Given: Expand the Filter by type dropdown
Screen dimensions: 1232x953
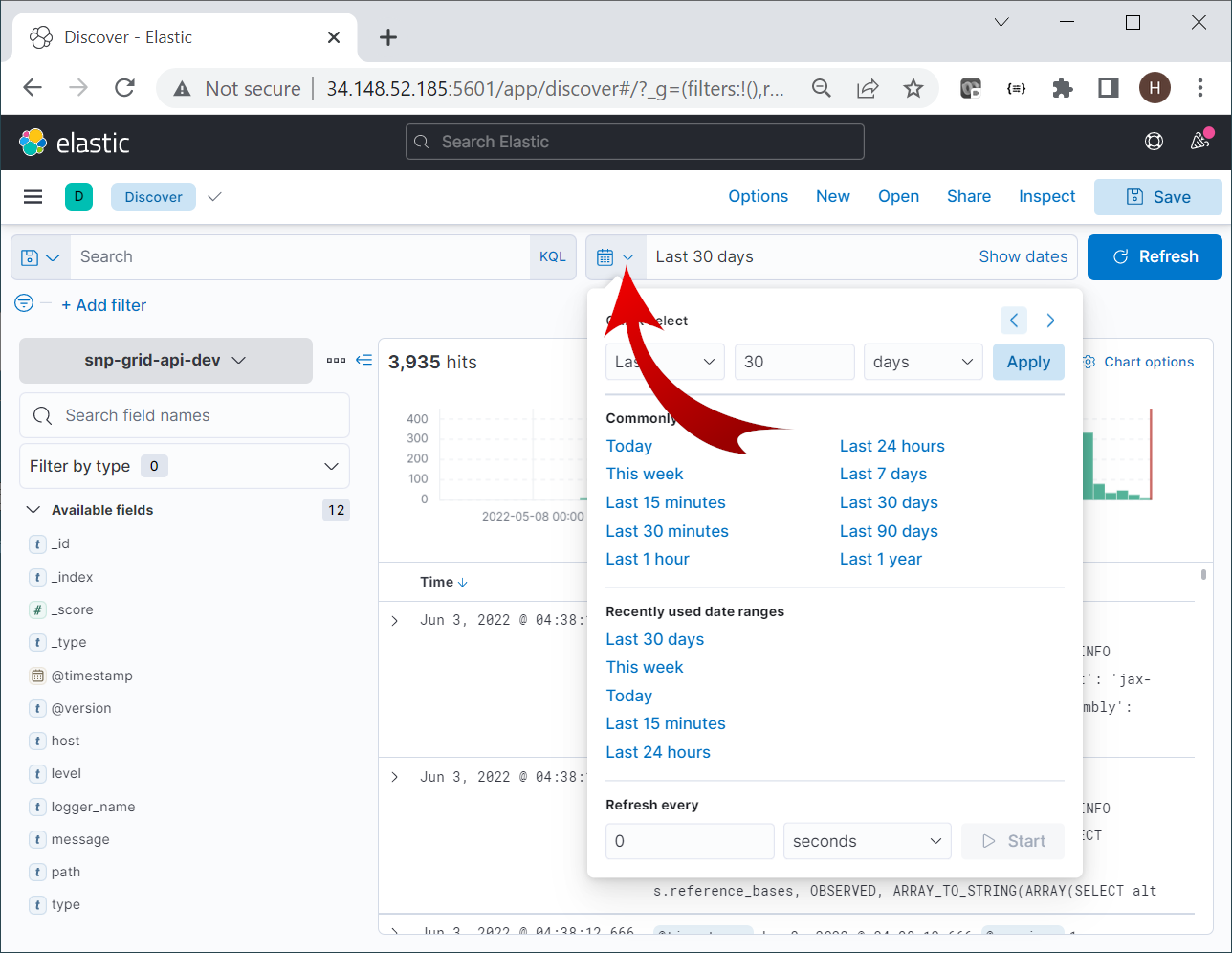Looking at the screenshot, I should (184, 466).
